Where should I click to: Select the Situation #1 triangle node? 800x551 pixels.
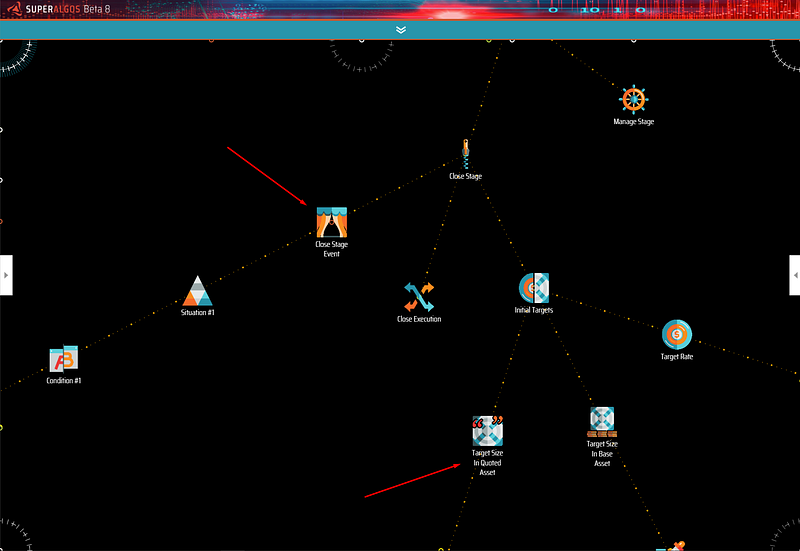(197, 291)
